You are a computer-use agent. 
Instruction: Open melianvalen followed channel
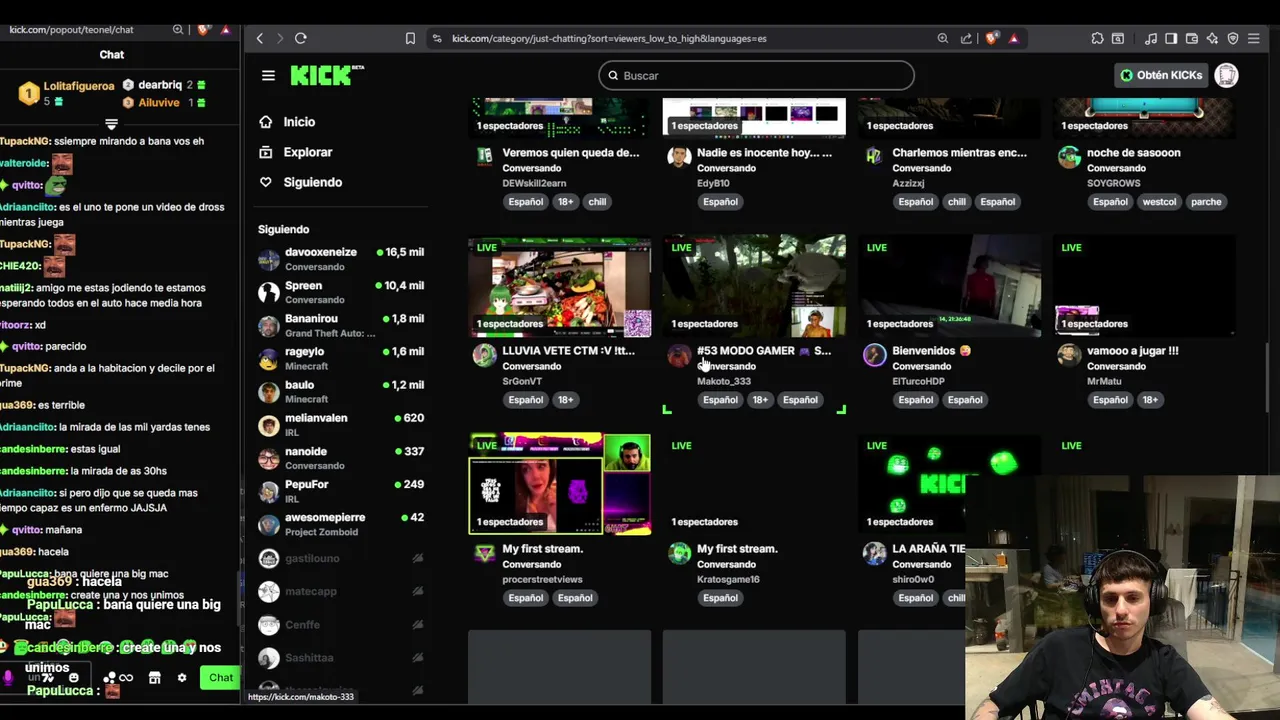pos(341,425)
